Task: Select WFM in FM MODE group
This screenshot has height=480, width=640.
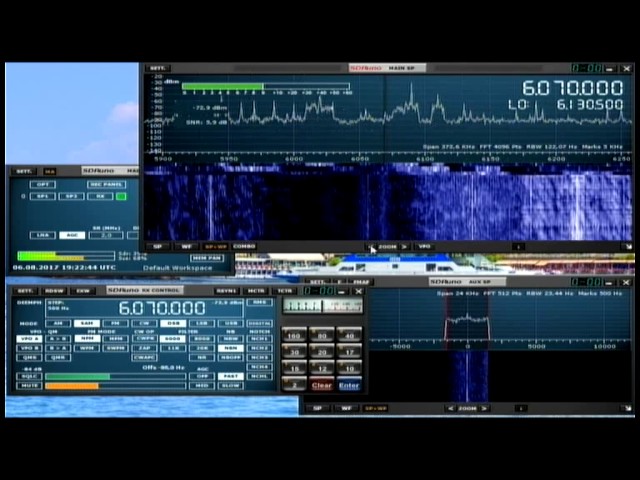Action: 87,348
